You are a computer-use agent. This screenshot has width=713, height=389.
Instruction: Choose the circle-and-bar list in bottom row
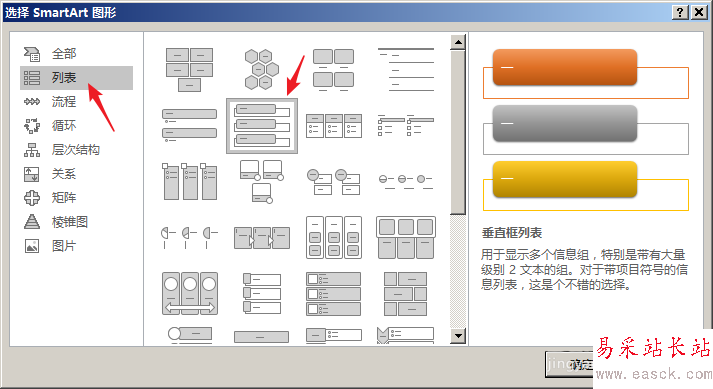point(190,335)
